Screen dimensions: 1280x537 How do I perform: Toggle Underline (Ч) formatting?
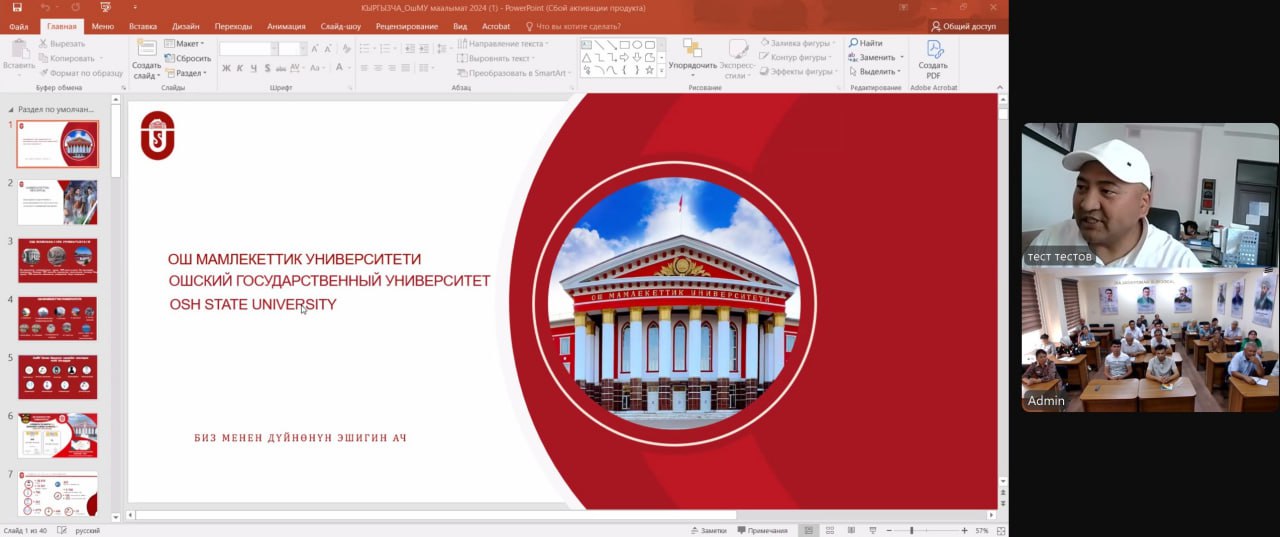click(254, 68)
